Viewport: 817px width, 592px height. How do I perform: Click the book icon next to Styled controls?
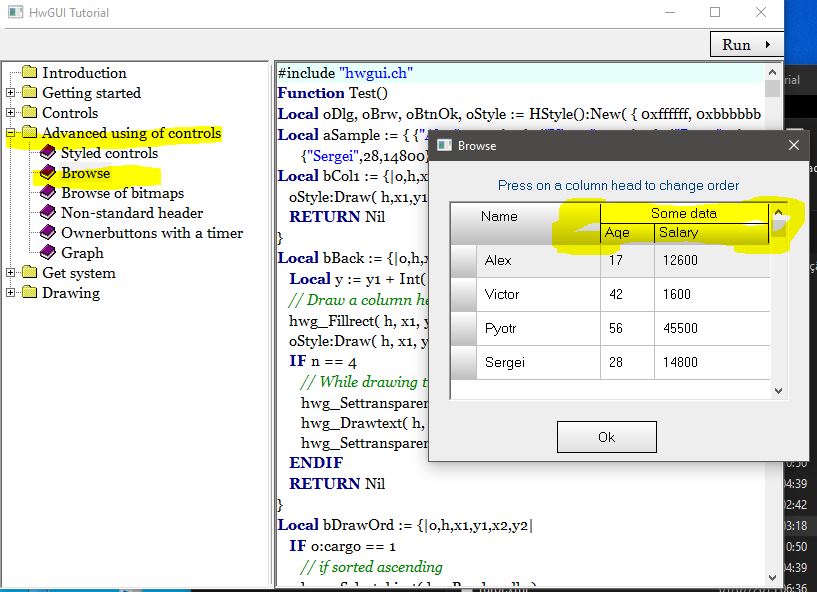(47, 153)
